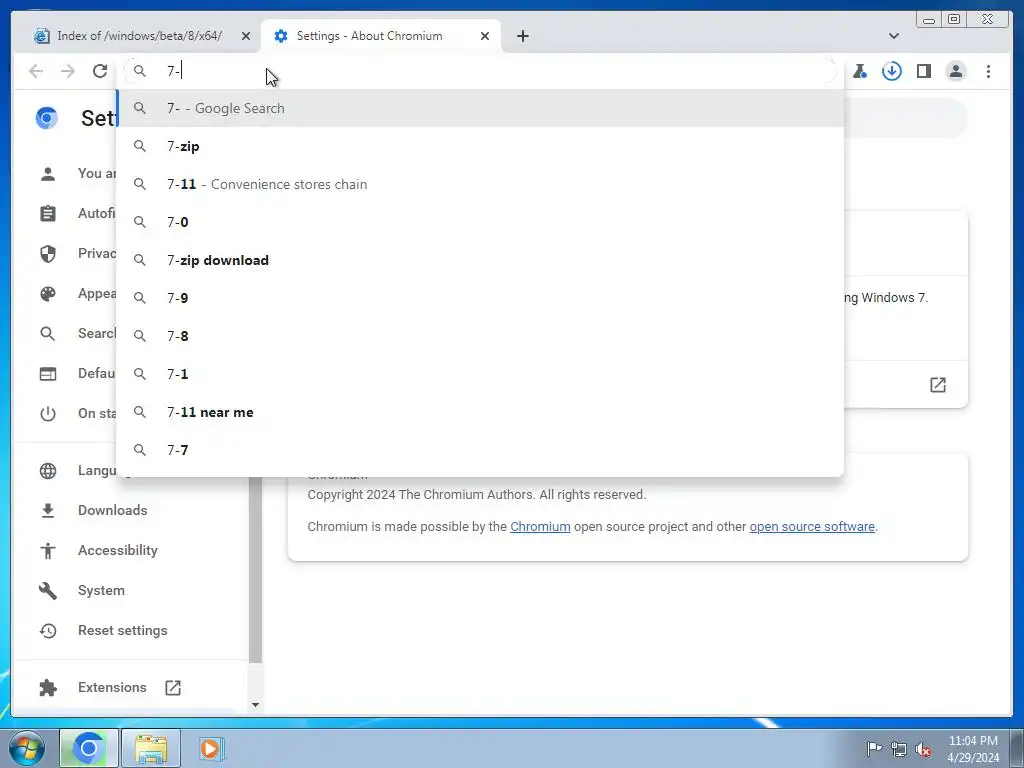Open Autofill clipboard icon in sidebar
Screen dimensions: 1024x768
pos(48,214)
